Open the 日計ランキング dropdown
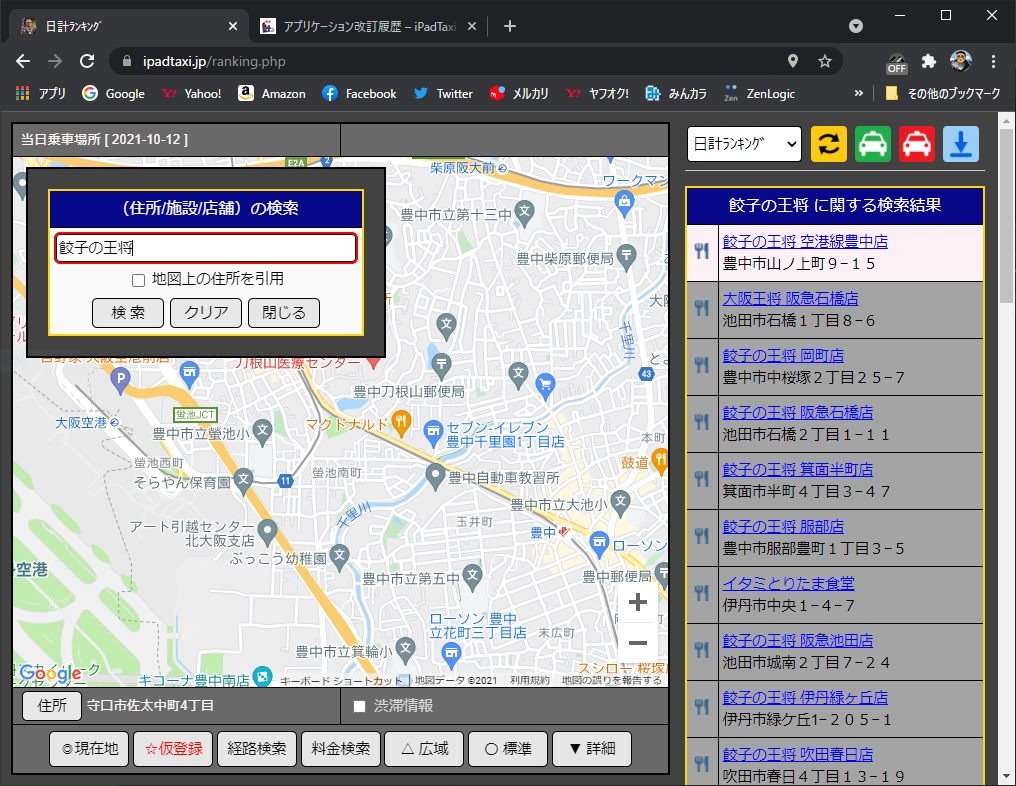 744,144
